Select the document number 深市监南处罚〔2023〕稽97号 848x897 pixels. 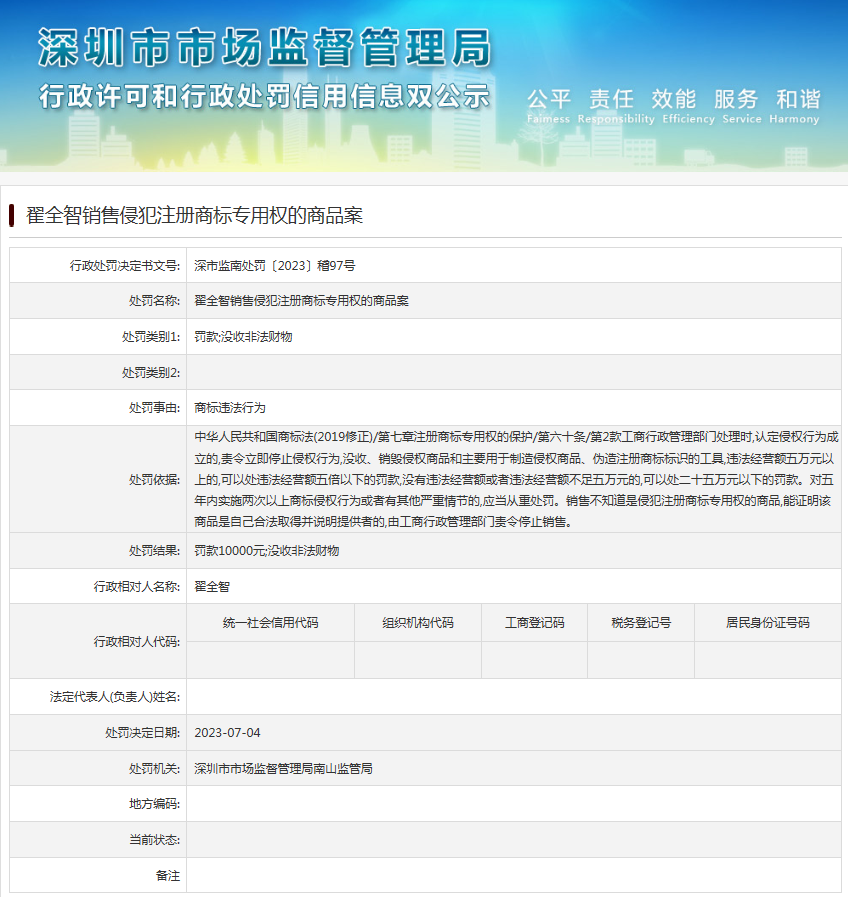275,265
